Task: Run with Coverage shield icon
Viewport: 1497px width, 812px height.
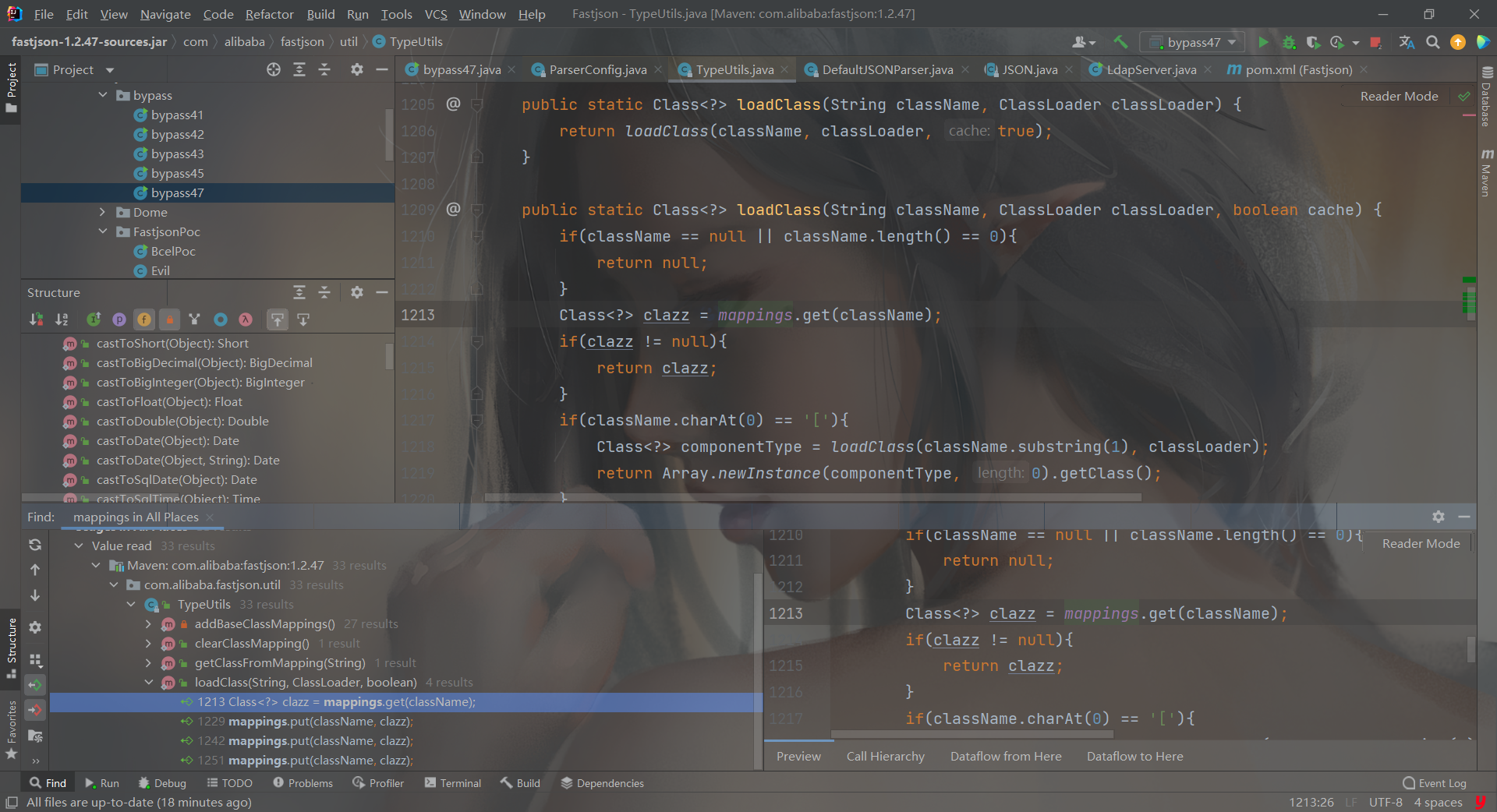Action: [x=1313, y=42]
